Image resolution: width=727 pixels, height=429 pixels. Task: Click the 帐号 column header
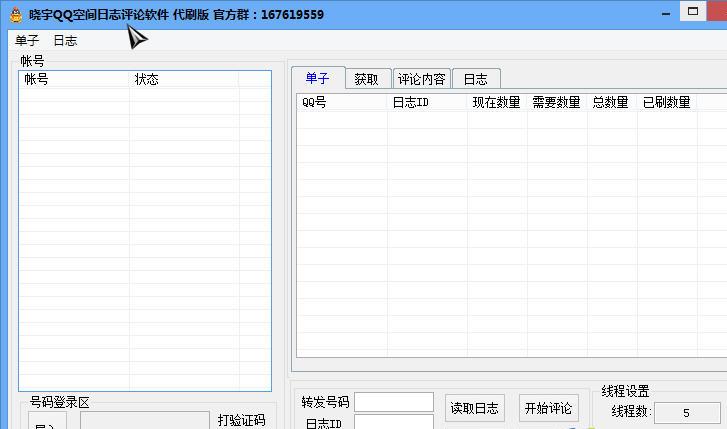click(x=74, y=80)
